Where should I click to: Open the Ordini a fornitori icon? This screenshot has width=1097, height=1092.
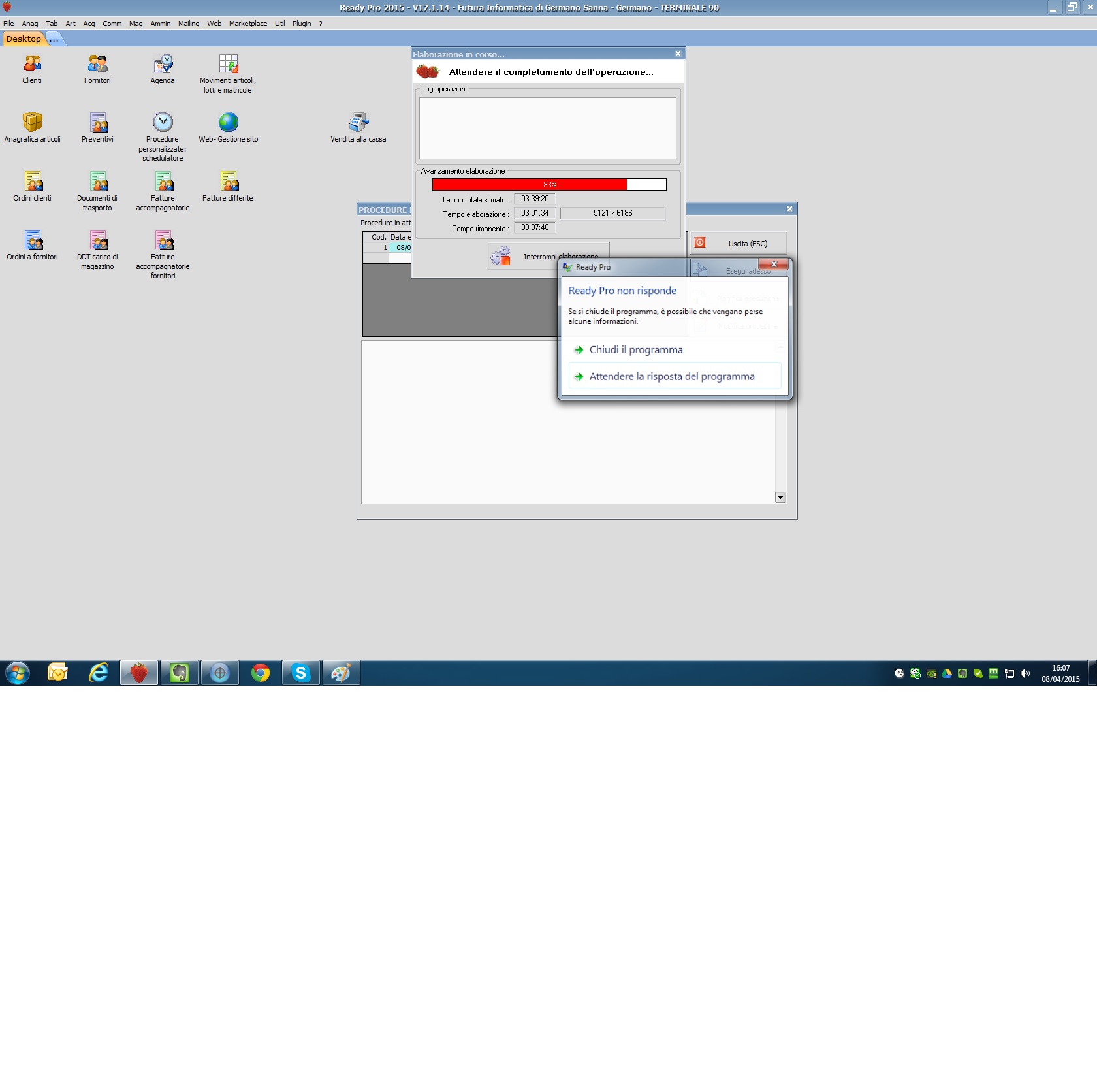[32, 246]
